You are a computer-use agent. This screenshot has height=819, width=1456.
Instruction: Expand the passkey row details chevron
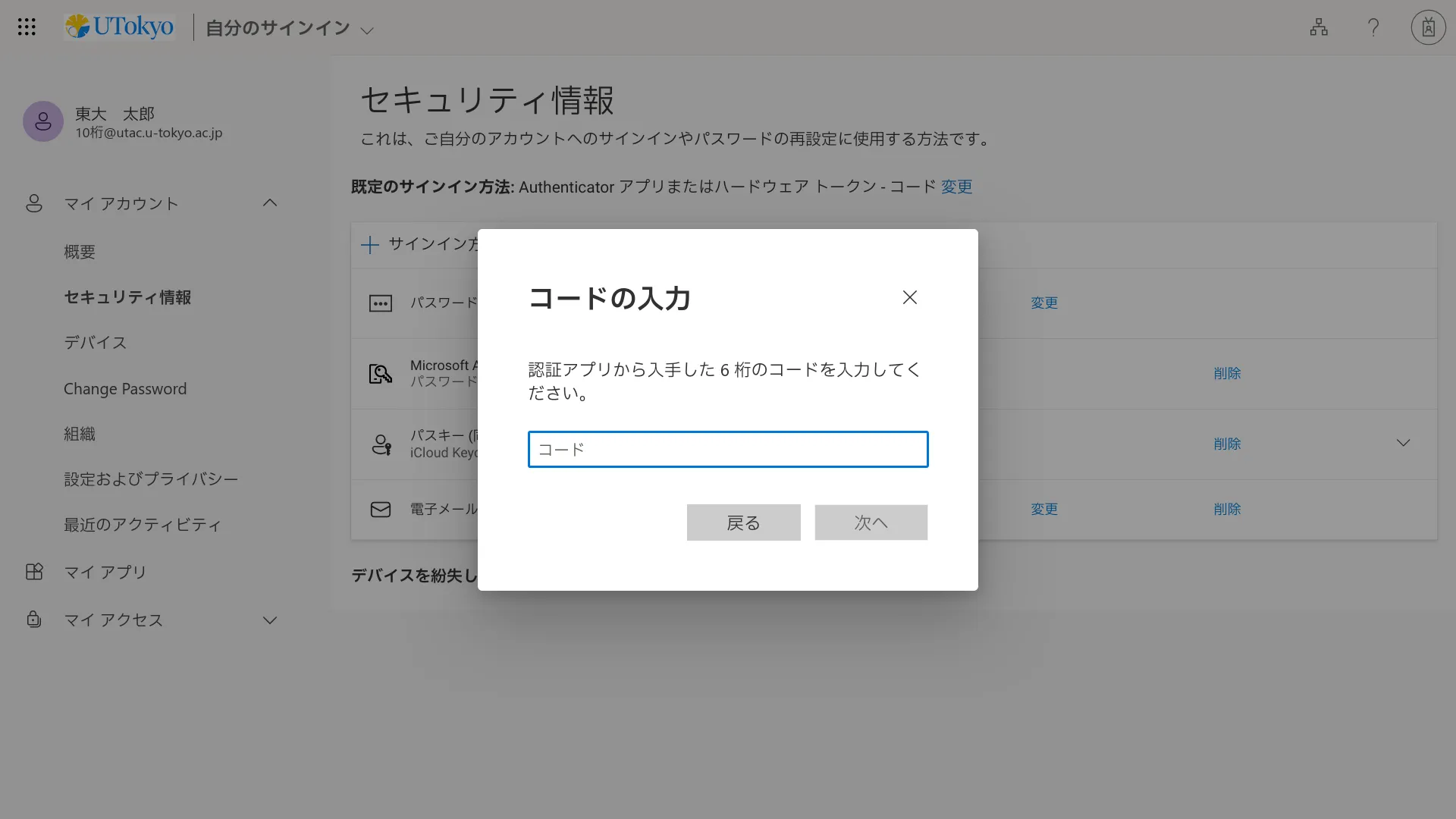[x=1403, y=444]
